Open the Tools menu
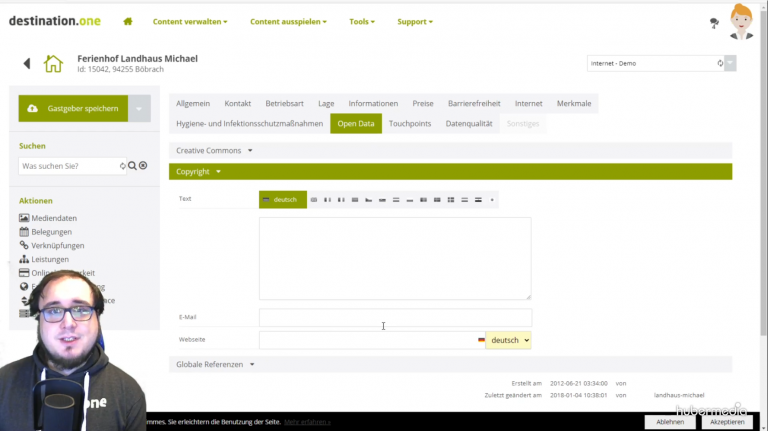The width and height of the screenshot is (768, 431). coord(362,22)
